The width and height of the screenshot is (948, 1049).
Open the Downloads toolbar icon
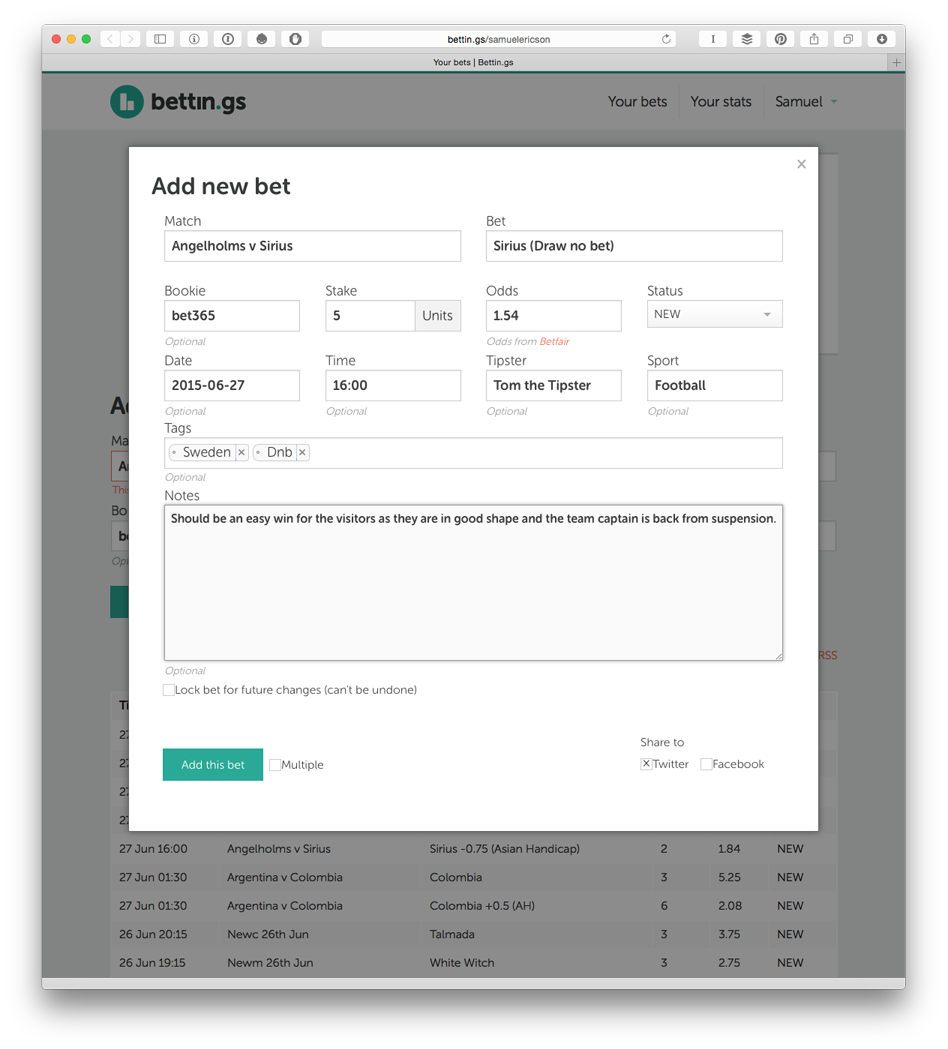click(x=882, y=39)
